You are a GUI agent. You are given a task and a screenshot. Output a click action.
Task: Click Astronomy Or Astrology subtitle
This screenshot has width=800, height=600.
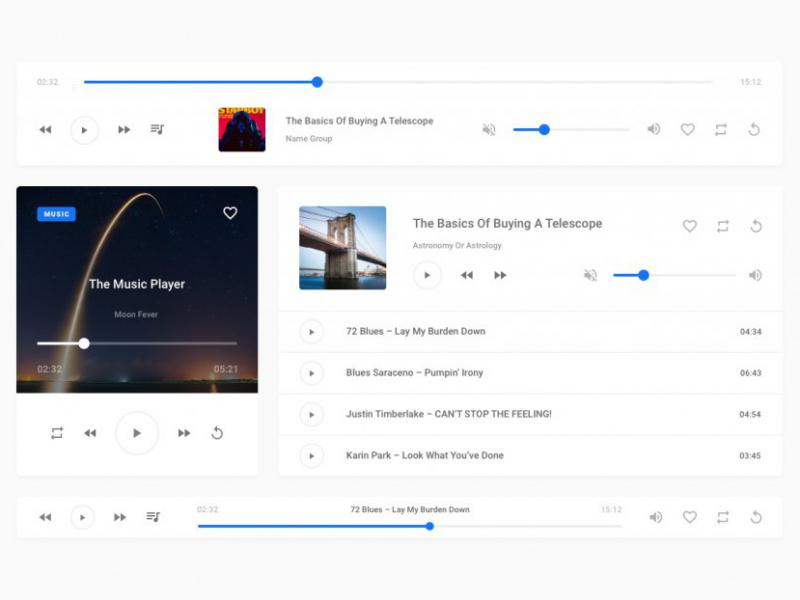(457, 245)
